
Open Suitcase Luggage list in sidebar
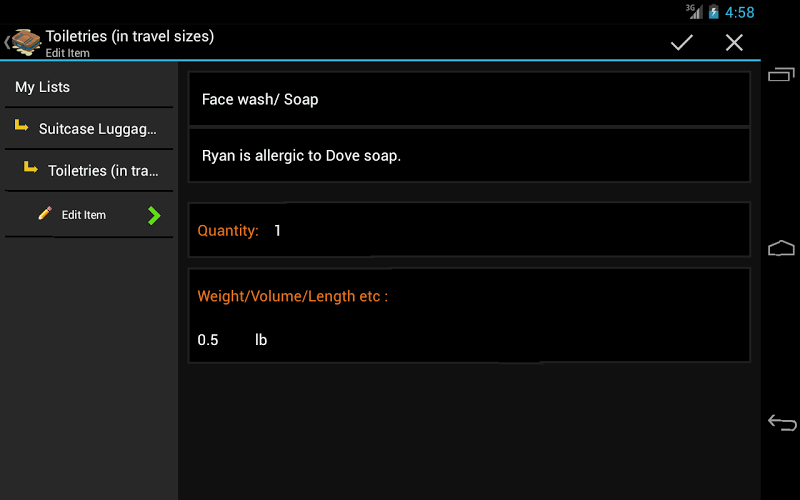pyautogui.click(x=98, y=129)
